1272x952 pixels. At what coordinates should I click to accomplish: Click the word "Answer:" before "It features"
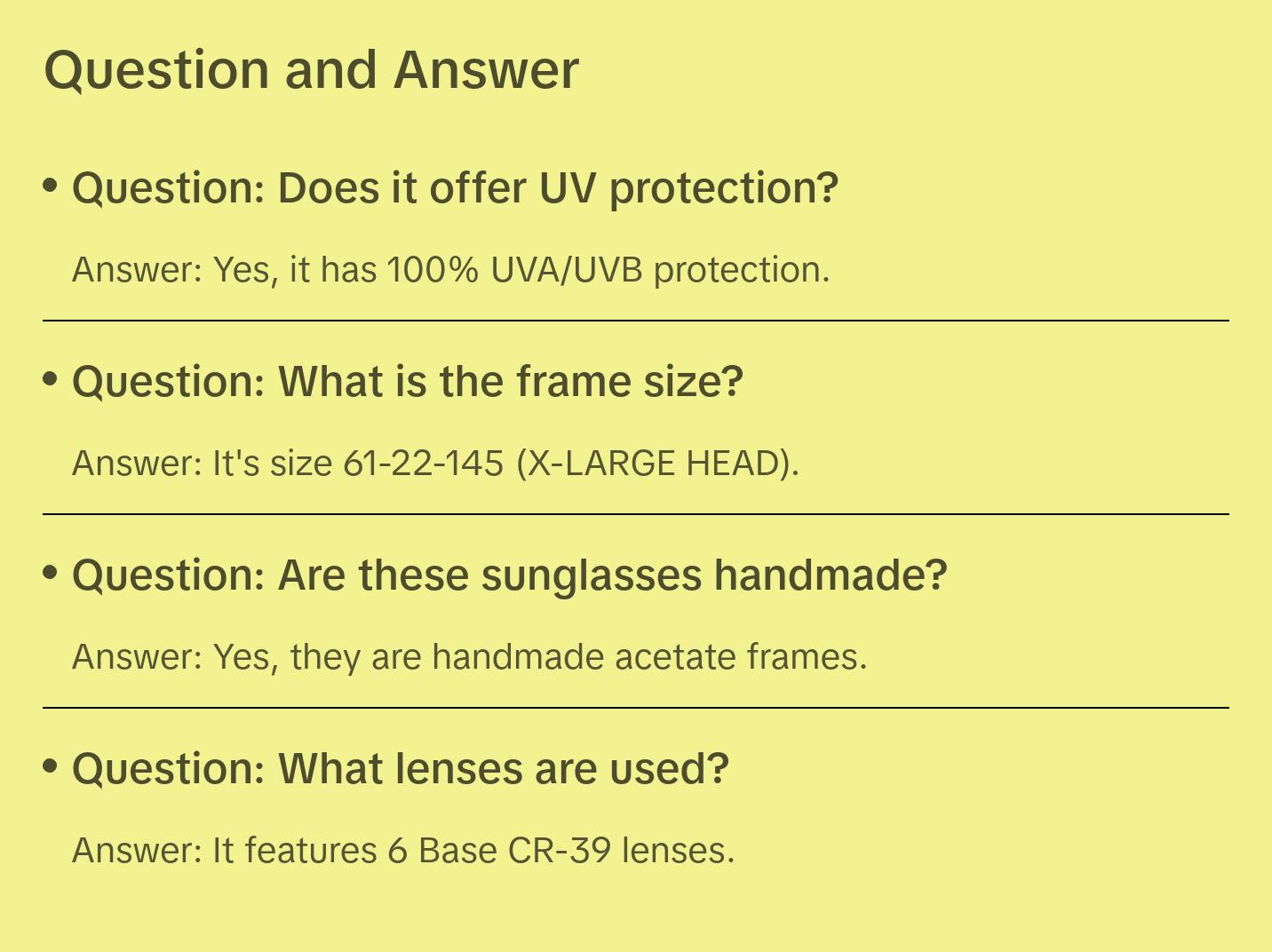coord(138,851)
